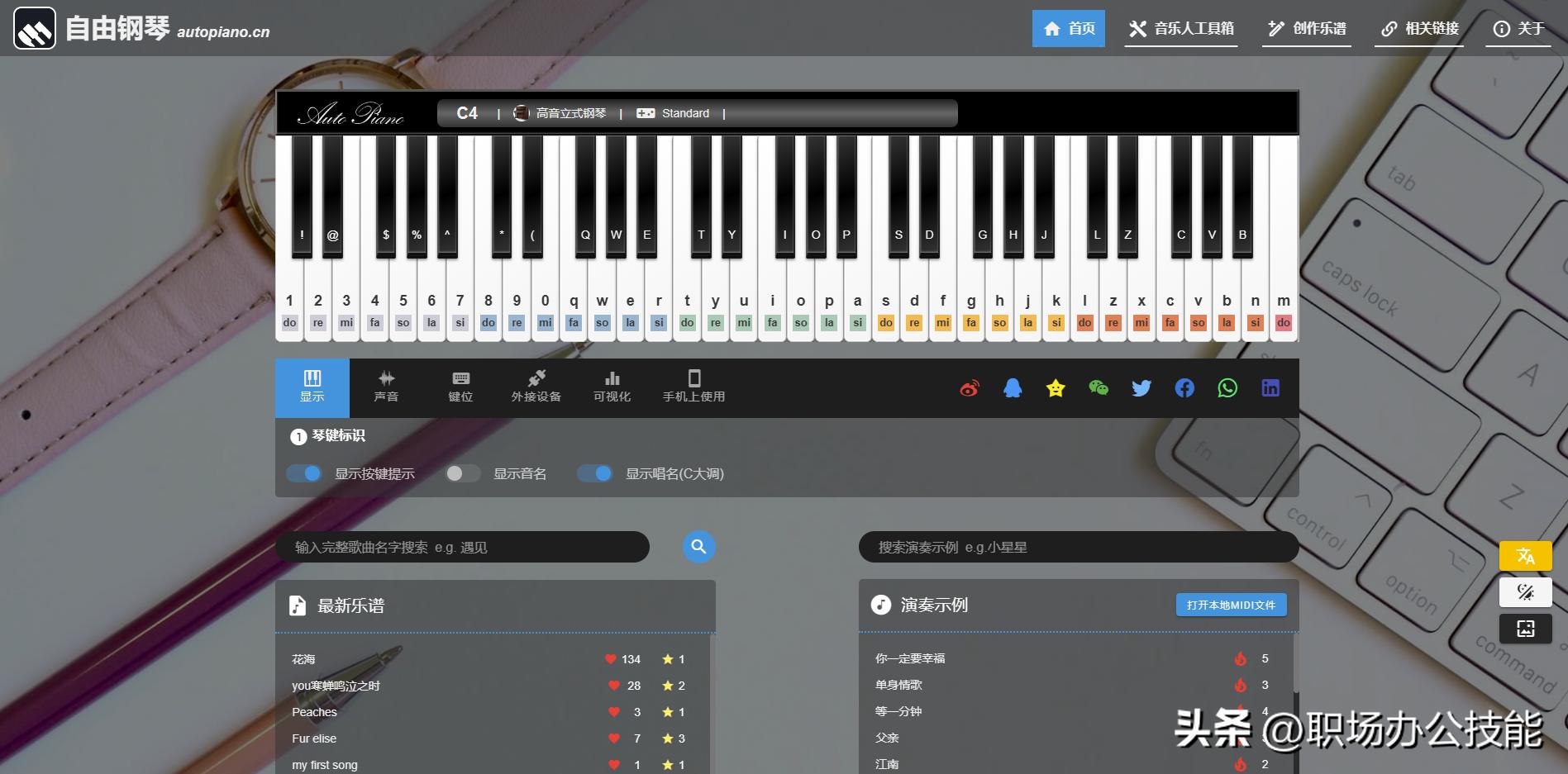The height and width of the screenshot is (774, 1568).
Task: Open the 键位 tab
Action: coord(460,387)
